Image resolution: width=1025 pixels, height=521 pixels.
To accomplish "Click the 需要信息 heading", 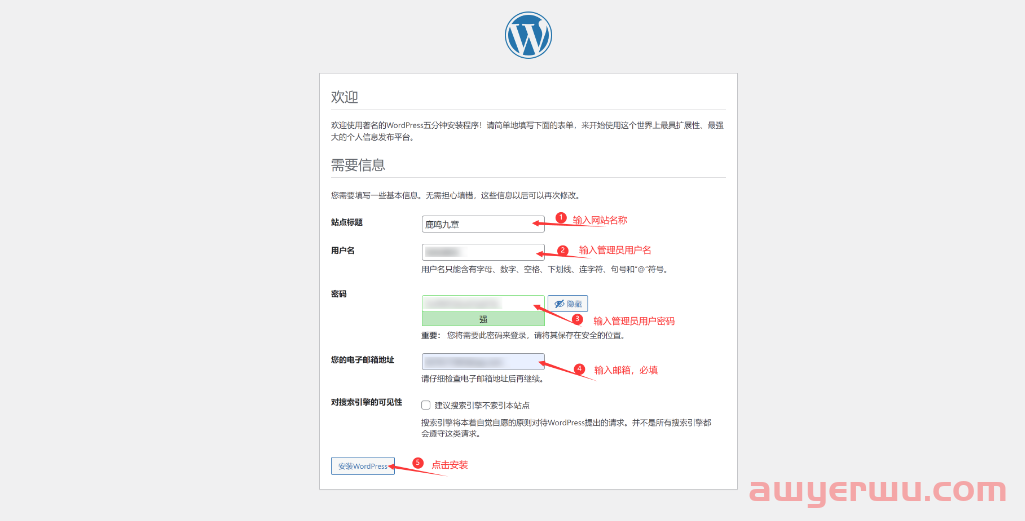I will point(358,165).
